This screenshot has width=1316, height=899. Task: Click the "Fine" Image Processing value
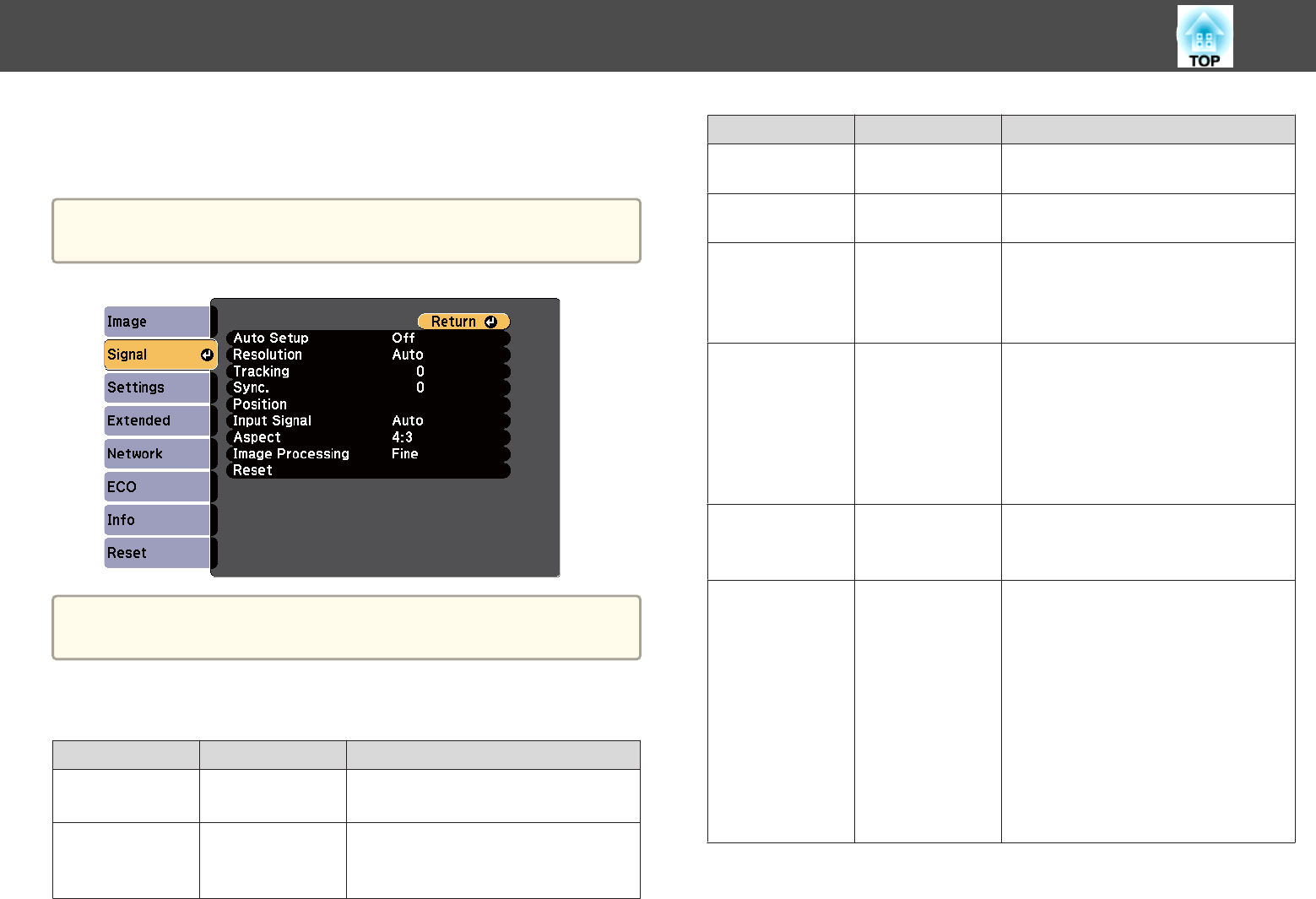(405, 453)
